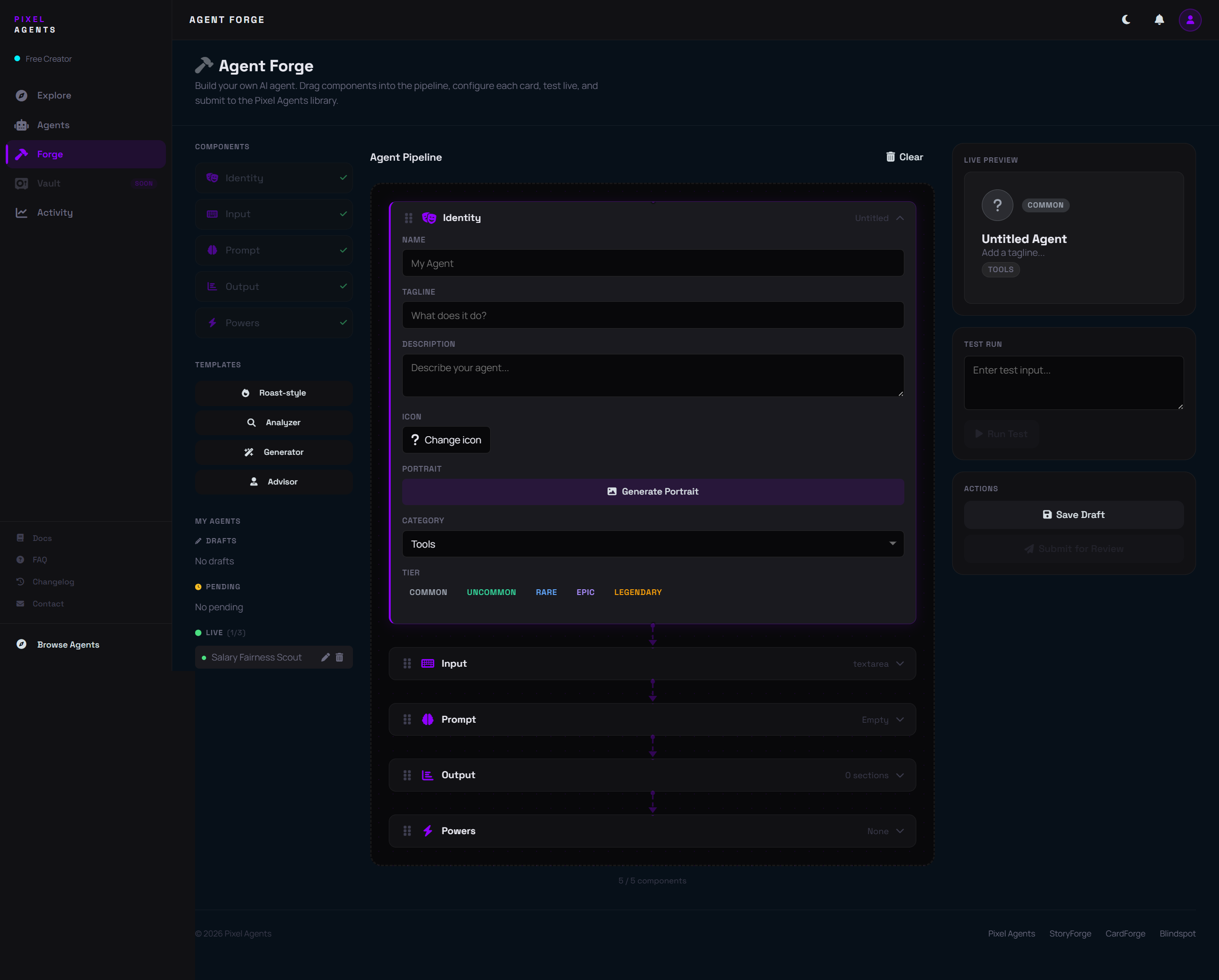1219x980 pixels.
Task: Delete Salary Fairness Scout with trash icon
Action: (339, 657)
